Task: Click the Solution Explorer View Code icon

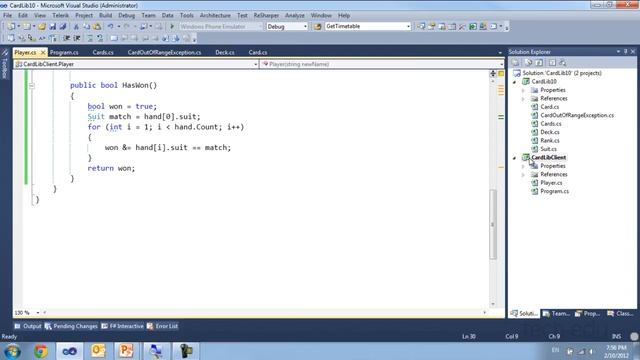Action: pos(552,63)
